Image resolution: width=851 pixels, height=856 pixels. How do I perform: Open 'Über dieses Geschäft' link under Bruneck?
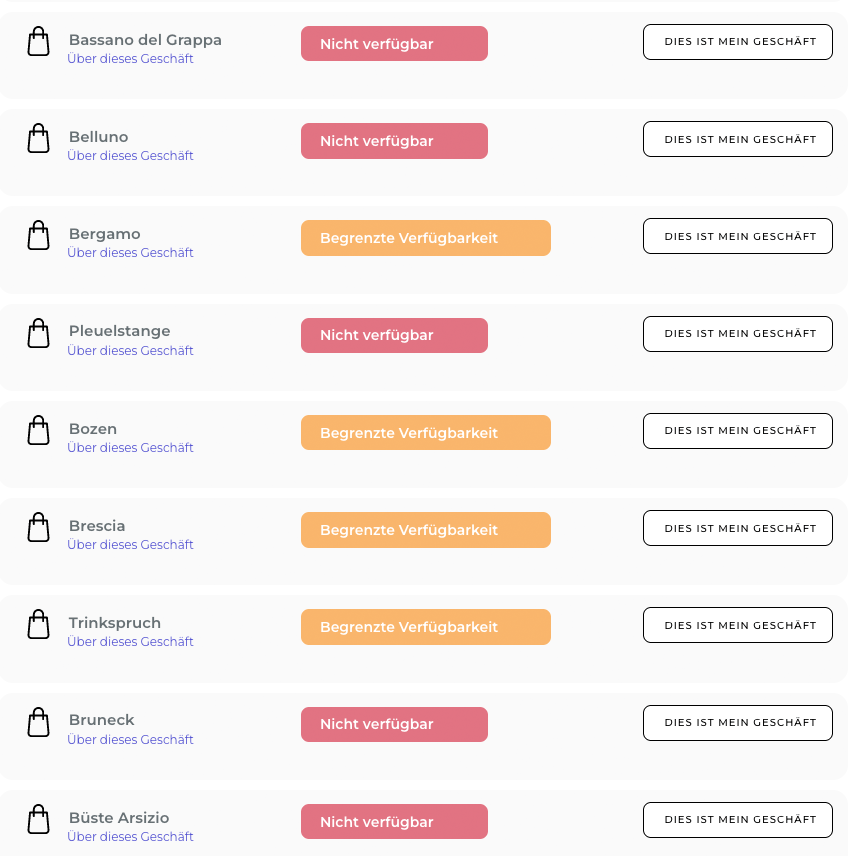[130, 740]
